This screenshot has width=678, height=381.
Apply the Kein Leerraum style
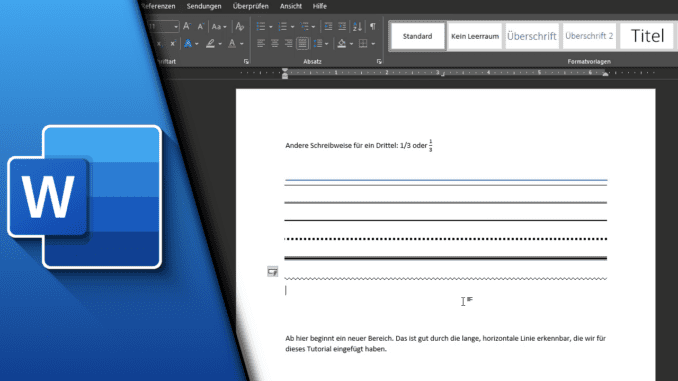coord(475,36)
